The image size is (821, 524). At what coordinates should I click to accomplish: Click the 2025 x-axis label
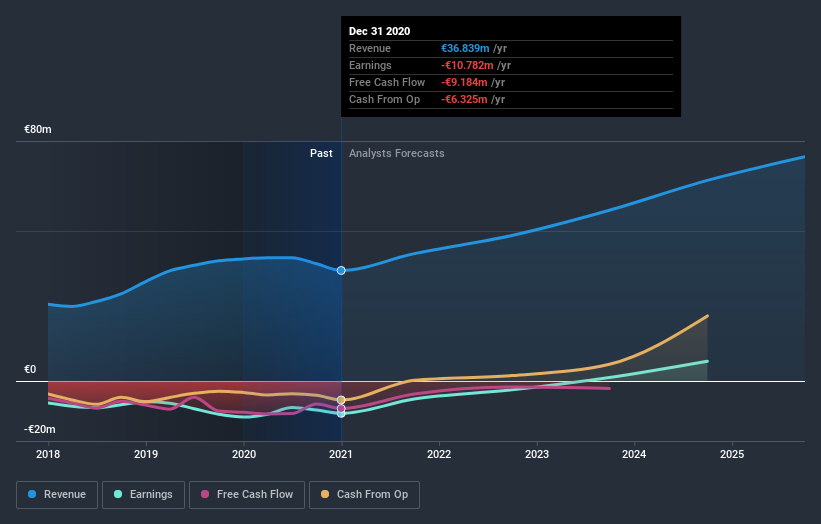click(x=732, y=454)
